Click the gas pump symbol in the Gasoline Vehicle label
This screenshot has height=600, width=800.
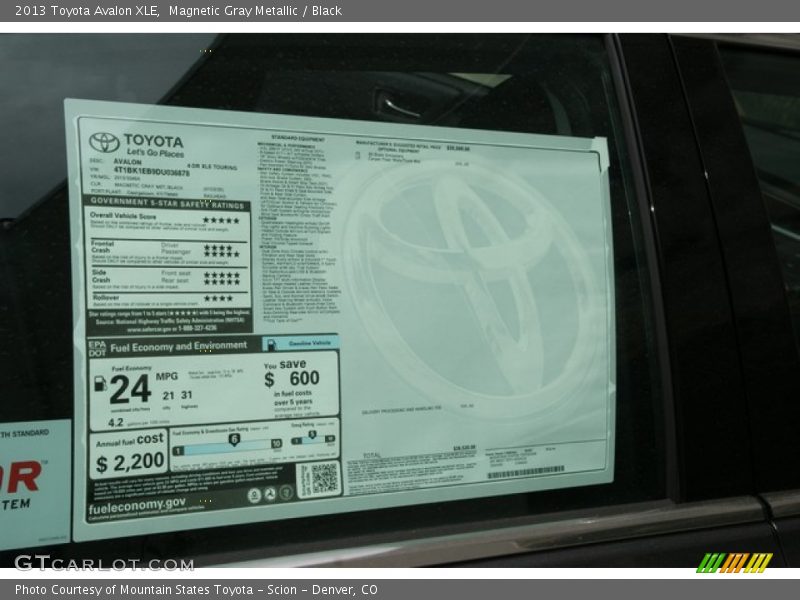click(272, 344)
